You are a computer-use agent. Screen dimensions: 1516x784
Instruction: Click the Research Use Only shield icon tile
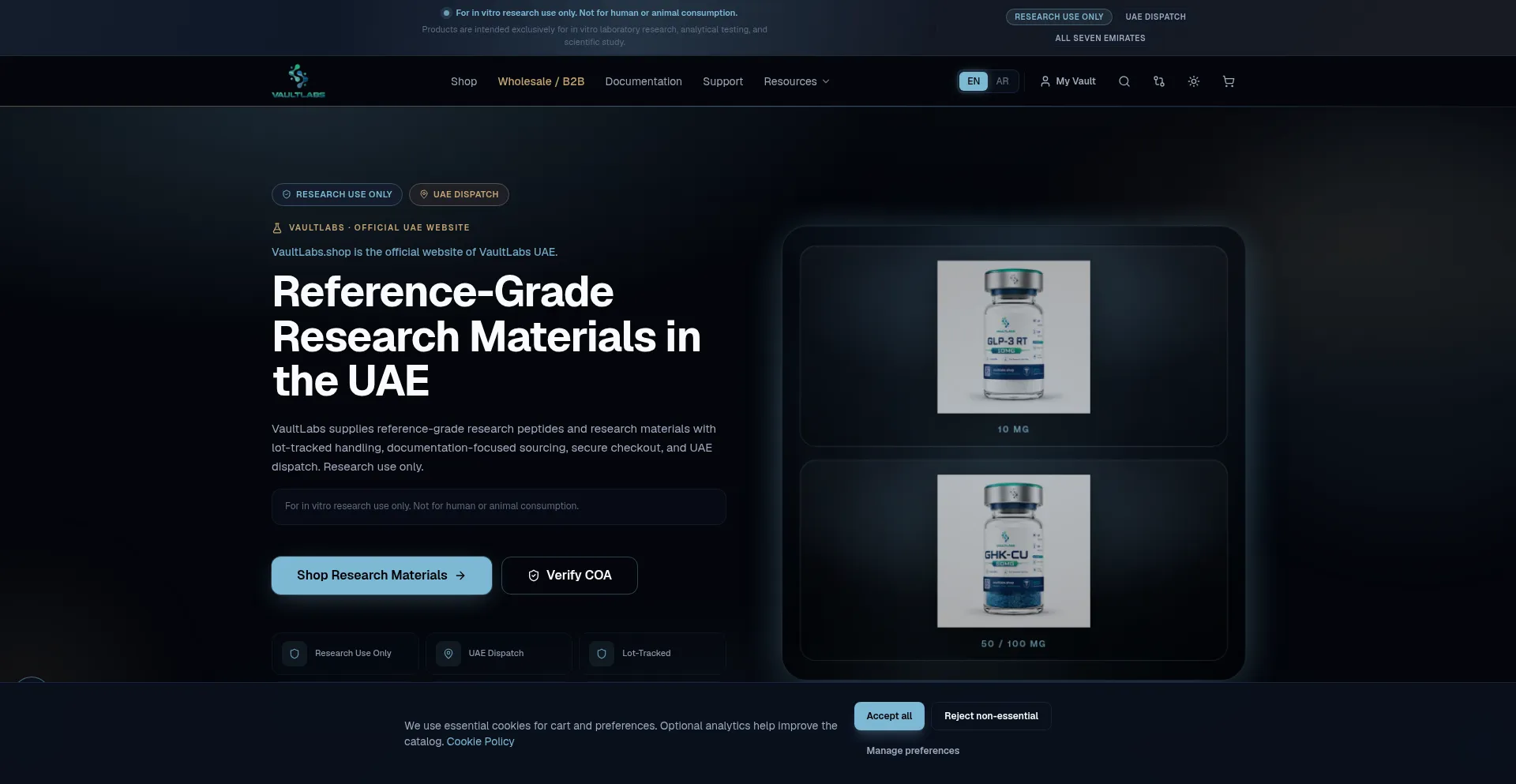click(x=295, y=654)
